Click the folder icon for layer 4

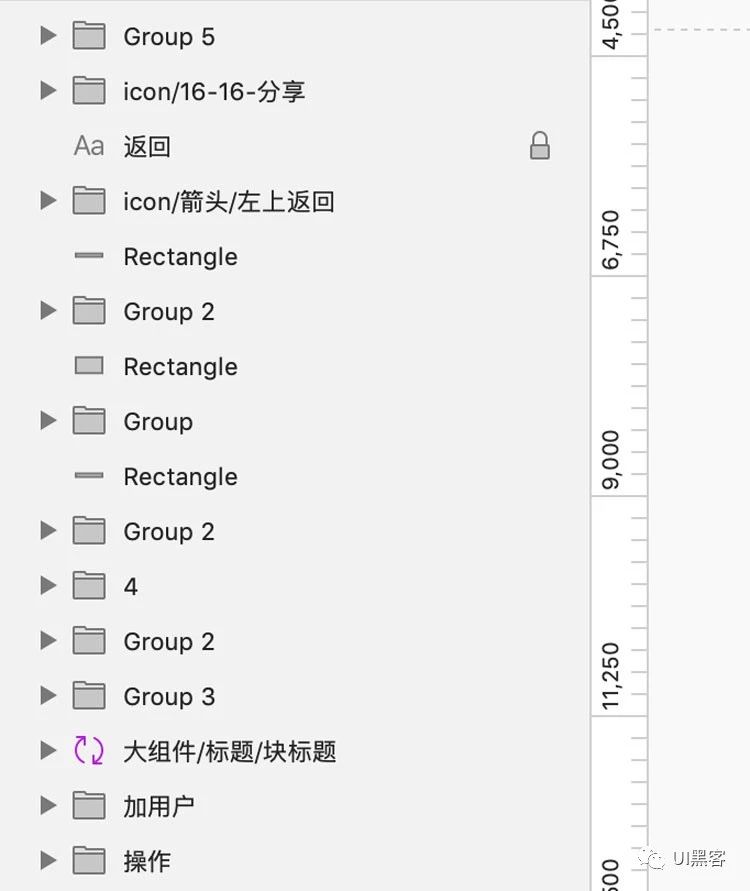point(89,586)
